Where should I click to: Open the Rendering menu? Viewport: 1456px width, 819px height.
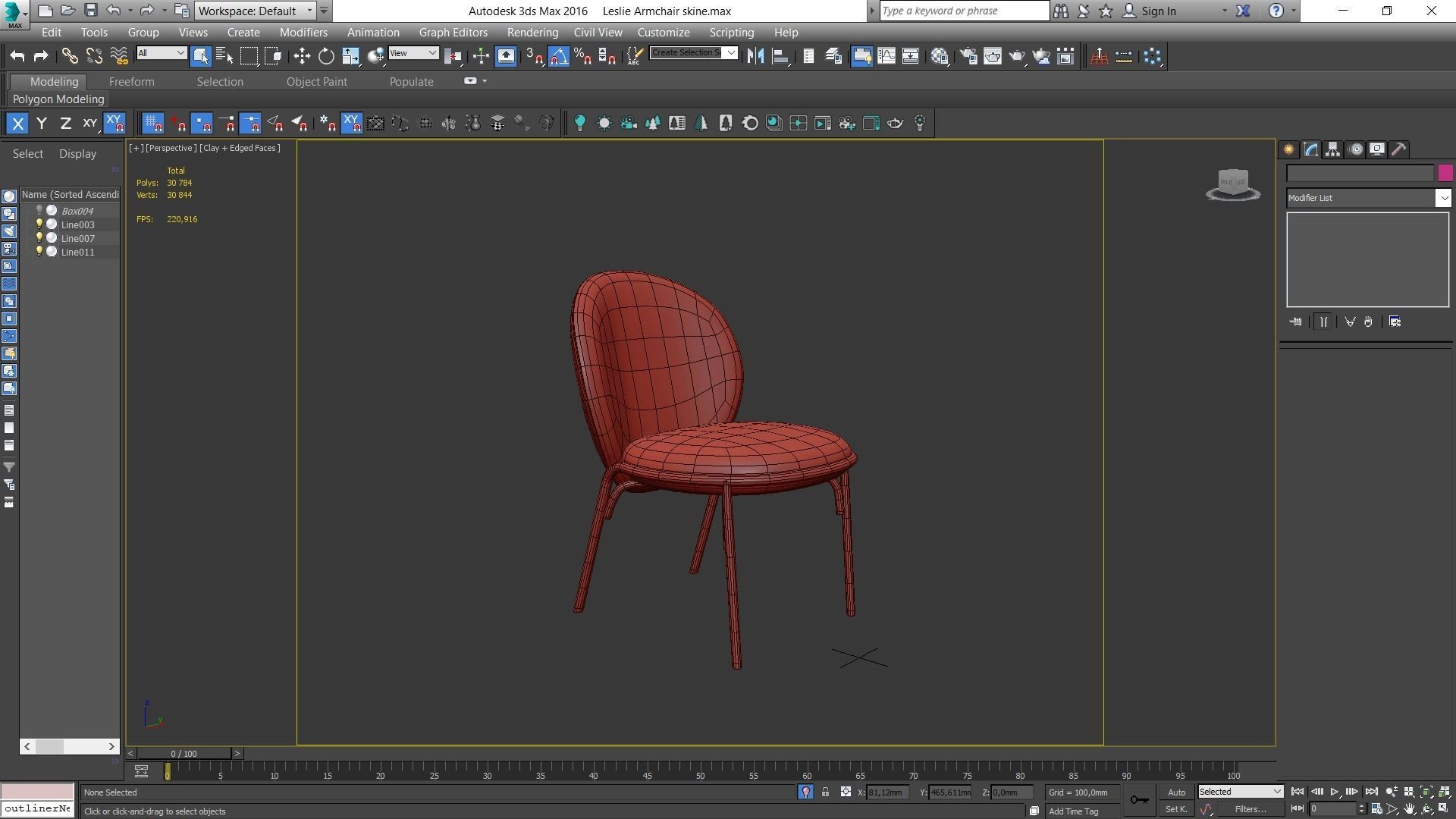pos(532,33)
